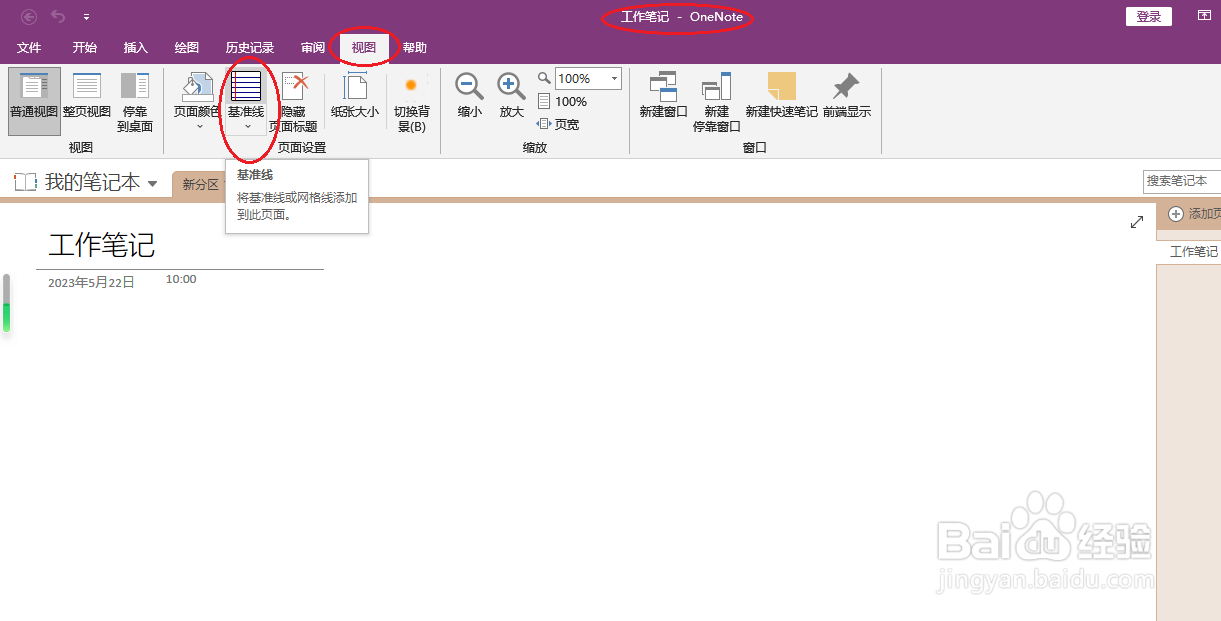This screenshot has height=621, width=1221.
Task: Click the 100% zoom button
Action: (x=562, y=101)
